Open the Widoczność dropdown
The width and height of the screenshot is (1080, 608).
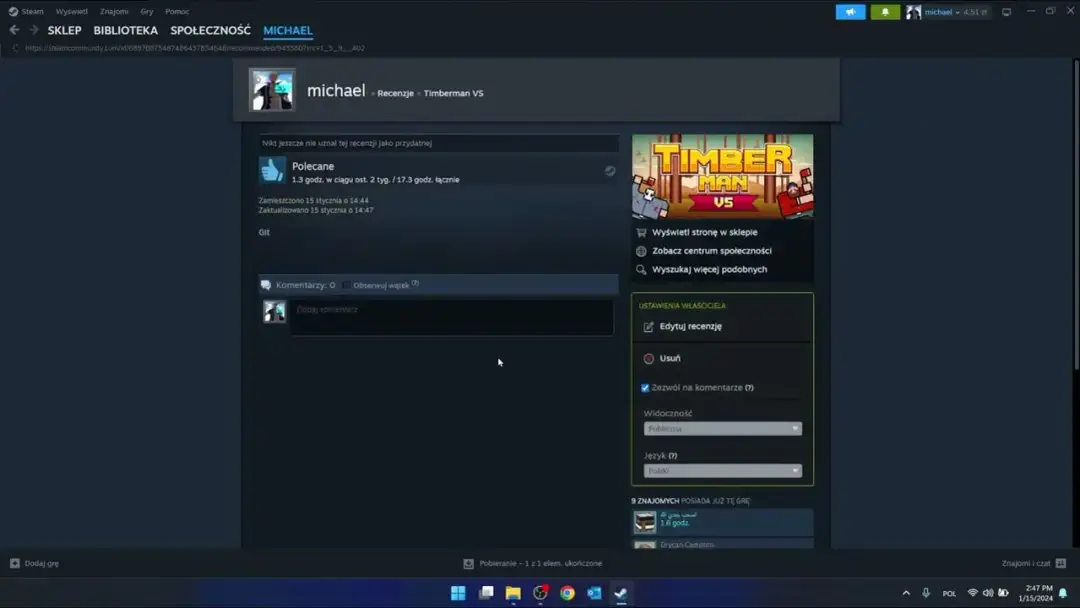722,428
